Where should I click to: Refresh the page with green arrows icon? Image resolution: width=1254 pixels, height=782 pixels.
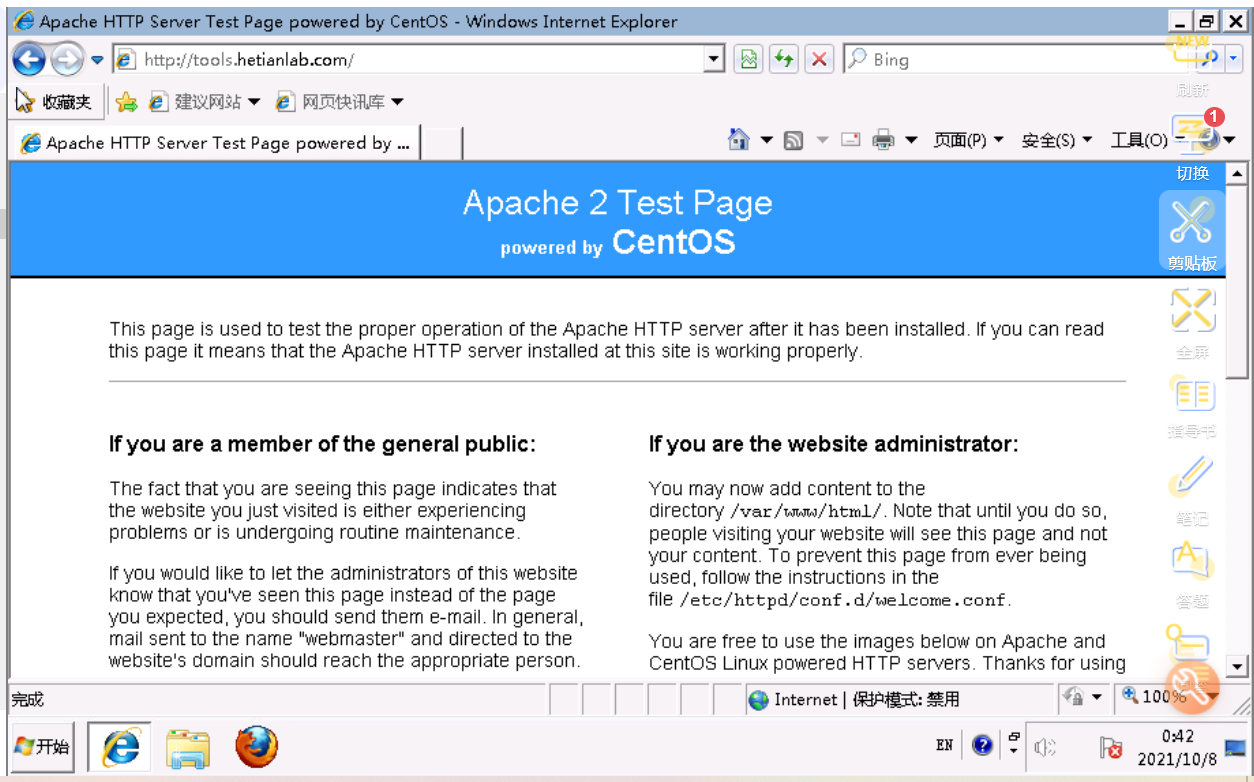784,60
